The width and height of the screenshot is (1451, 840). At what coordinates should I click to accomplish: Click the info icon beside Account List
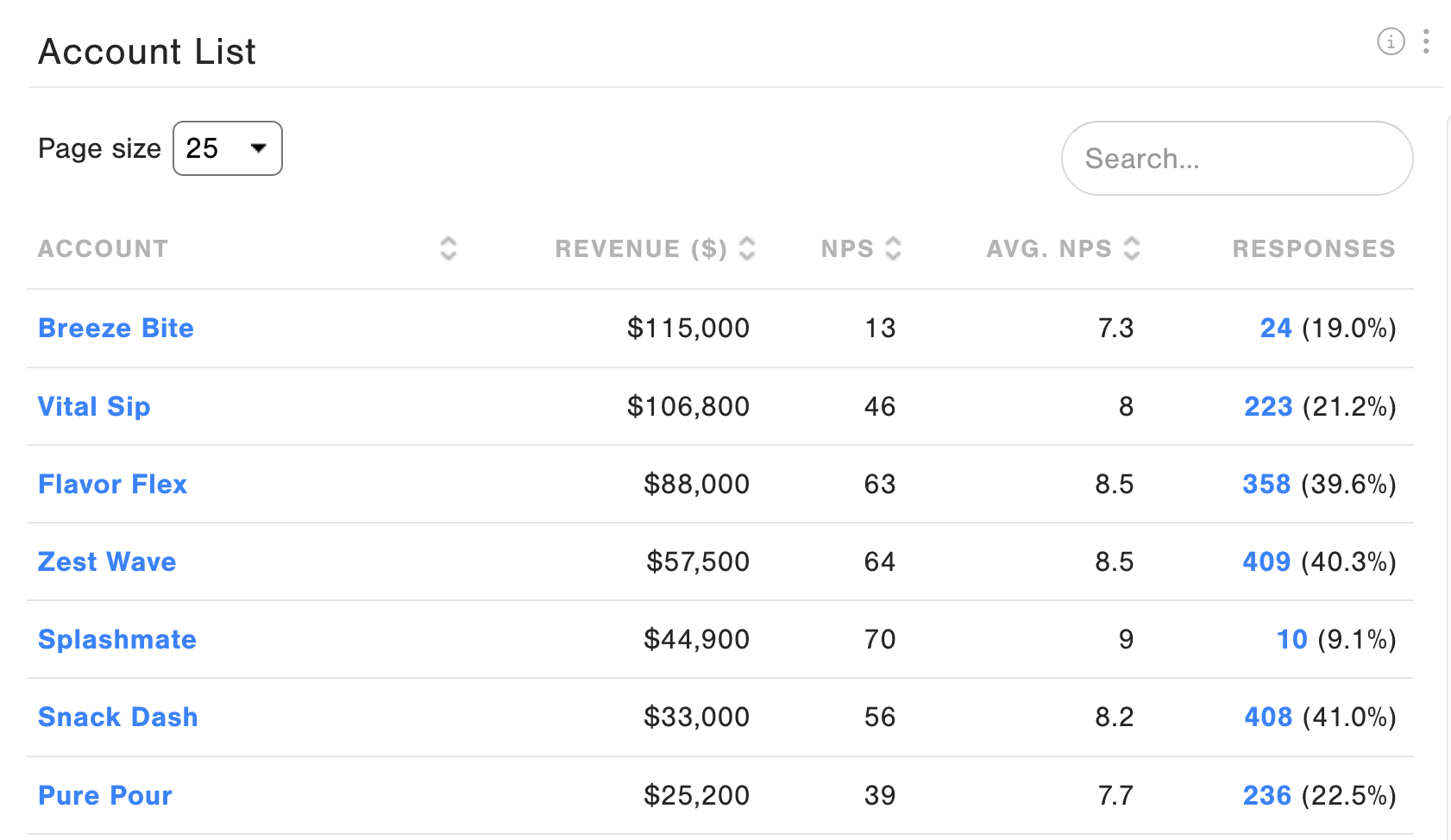pyautogui.click(x=1391, y=41)
